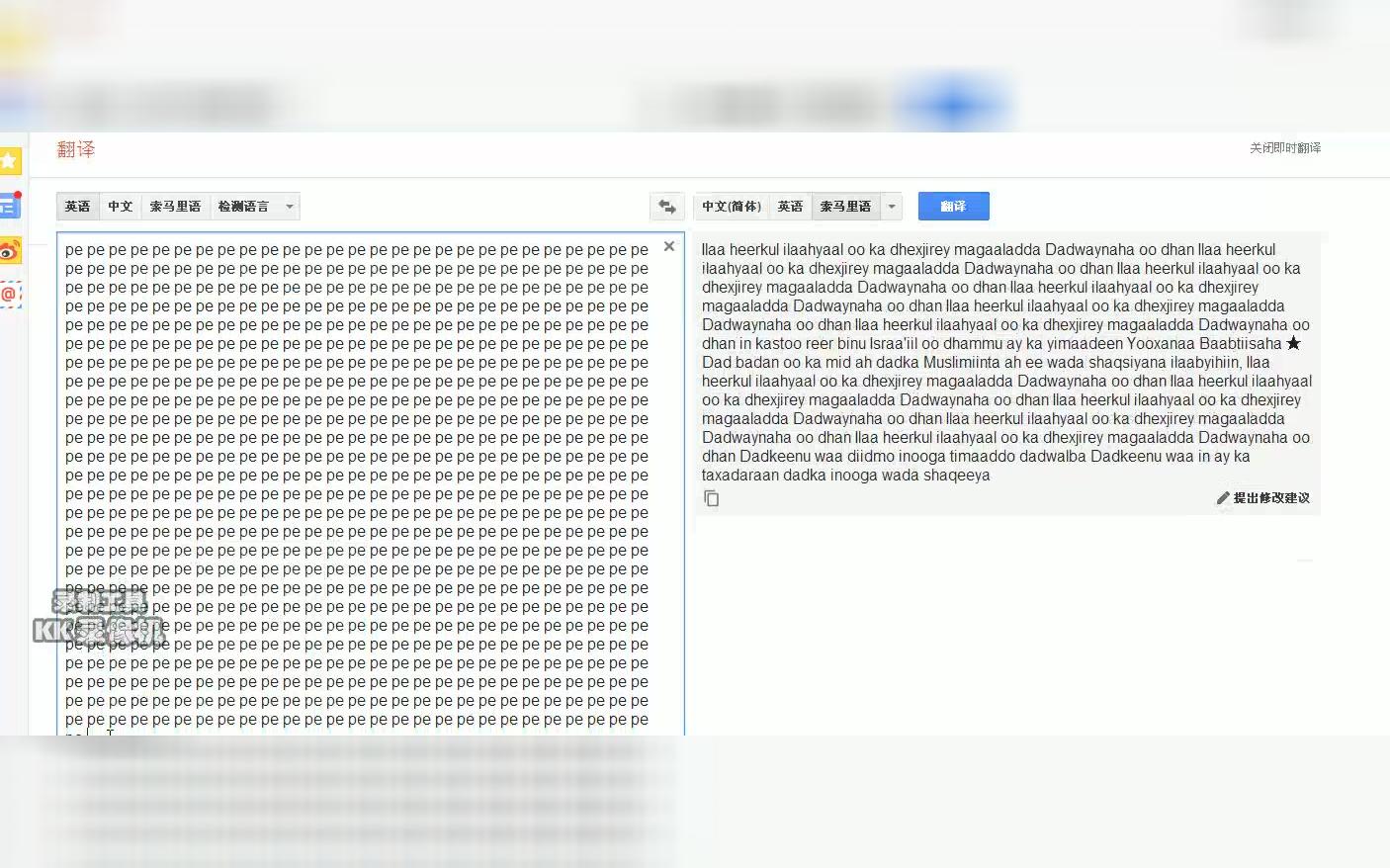Choose 索马里语 on the source side
1390x868 pixels.
point(176,207)
